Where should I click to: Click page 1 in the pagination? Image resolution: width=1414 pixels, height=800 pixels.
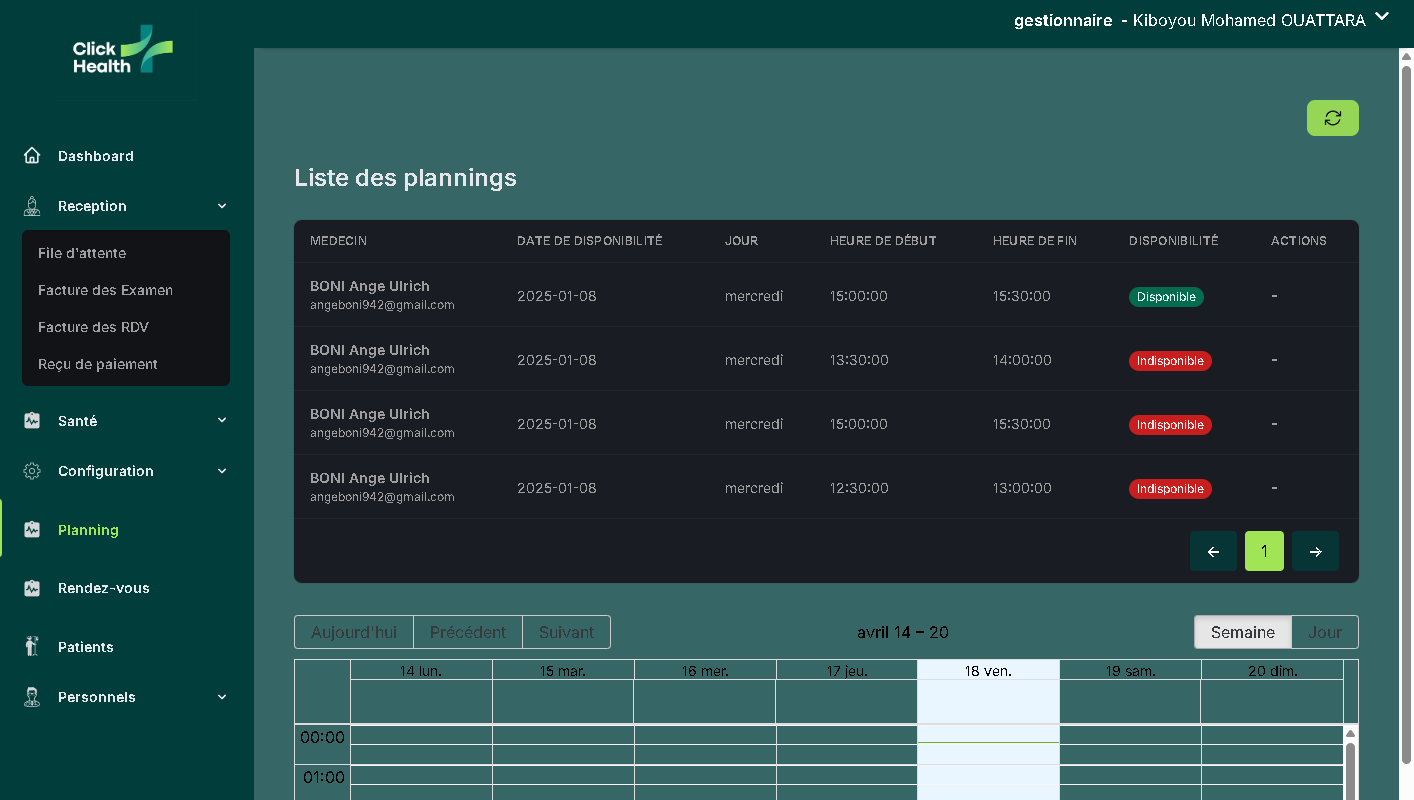(1264, 551)
